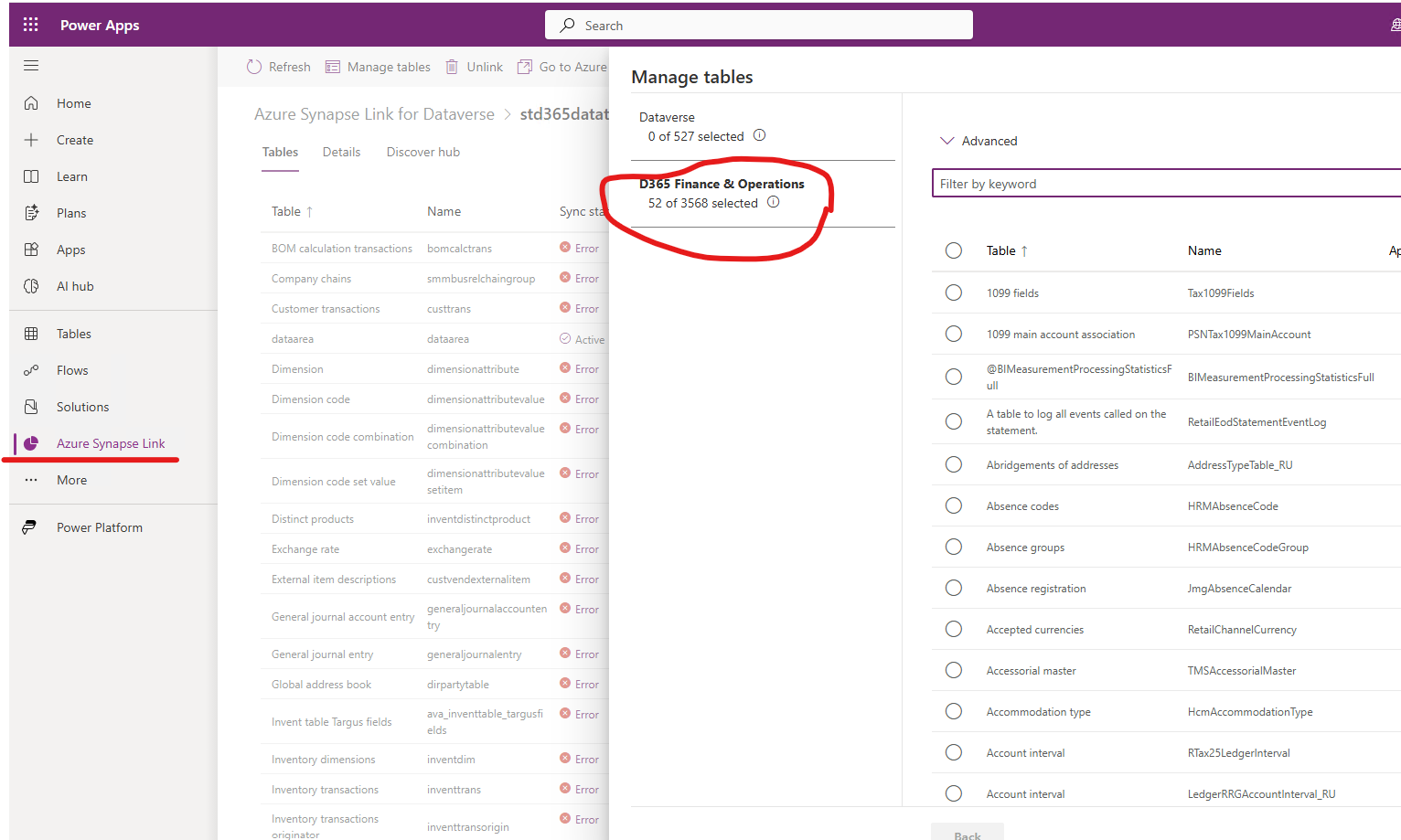Click General journal entry table name

point(322,654)
